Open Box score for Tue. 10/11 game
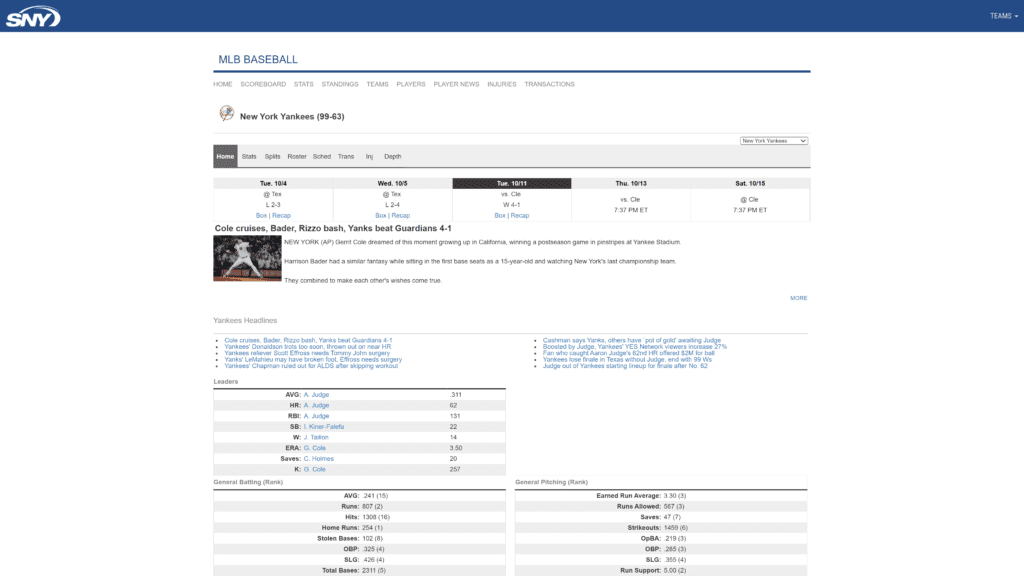This screenshot has width=1024, height=576. (500, 216)
